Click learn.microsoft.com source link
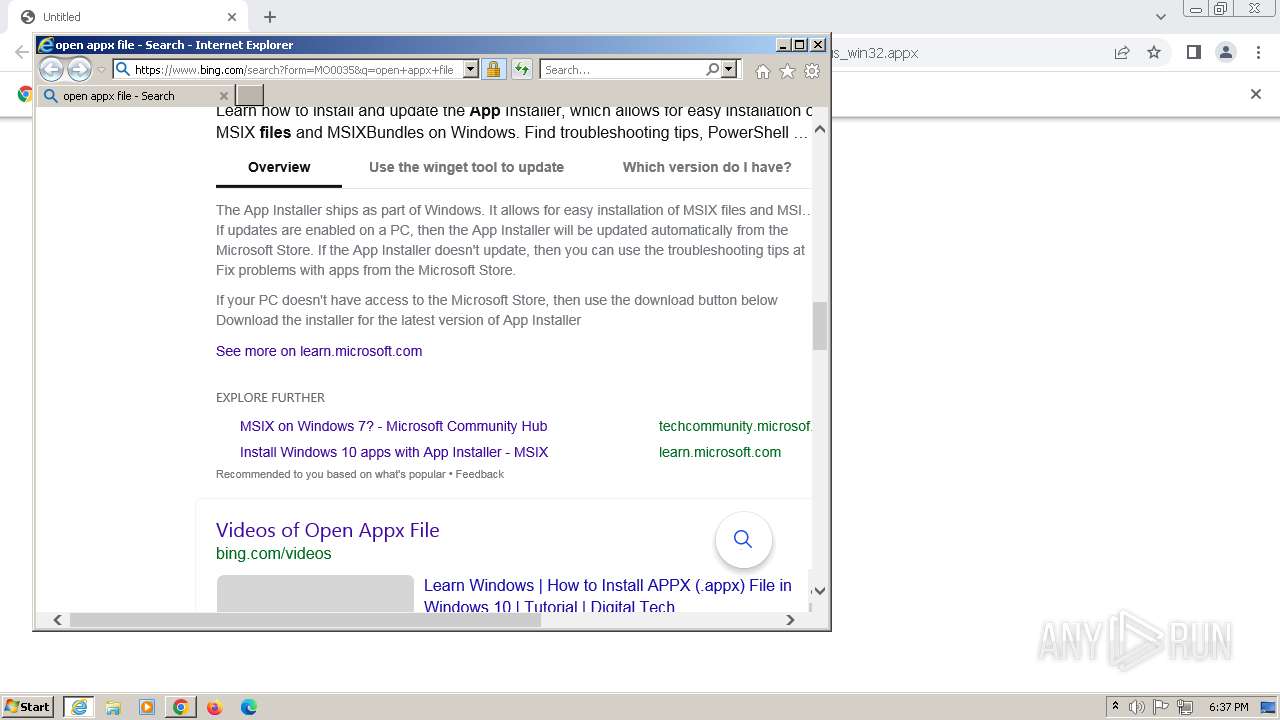Screen dimensions: 1280x720 720,452
